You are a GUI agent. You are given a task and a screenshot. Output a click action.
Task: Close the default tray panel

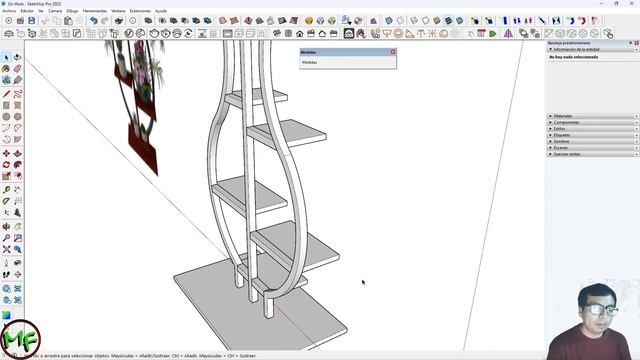tap(636, 43)
